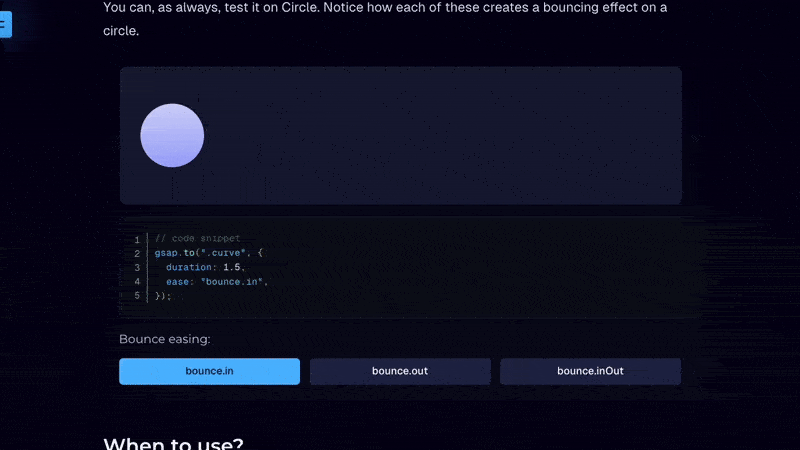Click the gsap.to(".curve" code line
800x450 pixels.
tap(208, 254)
